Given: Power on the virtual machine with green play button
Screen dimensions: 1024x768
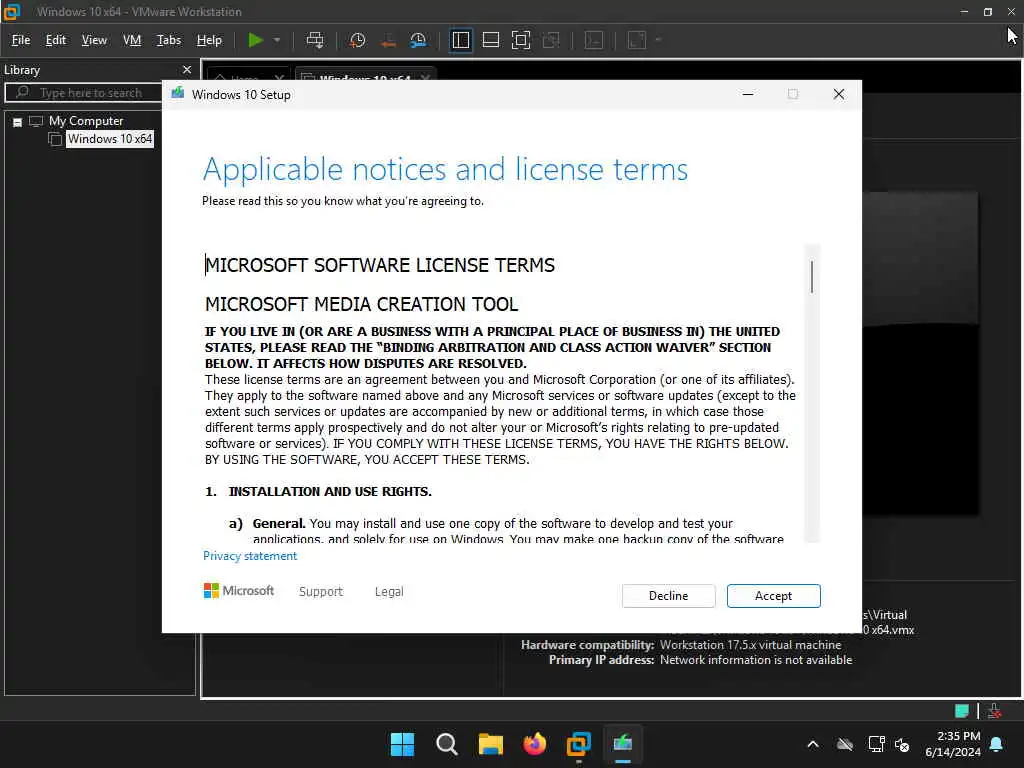Looking at the screenshot, I should [x=255, y=40].
